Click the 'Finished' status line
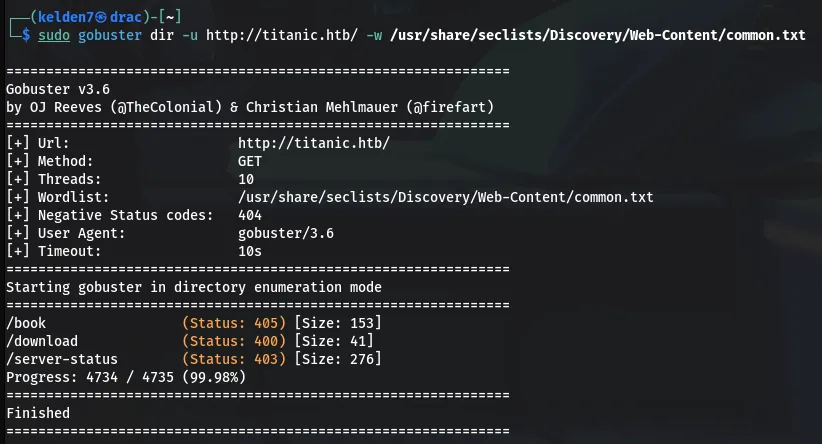This screenshot has height=444, width=822. pyautogui.click(x=38, y=413)
